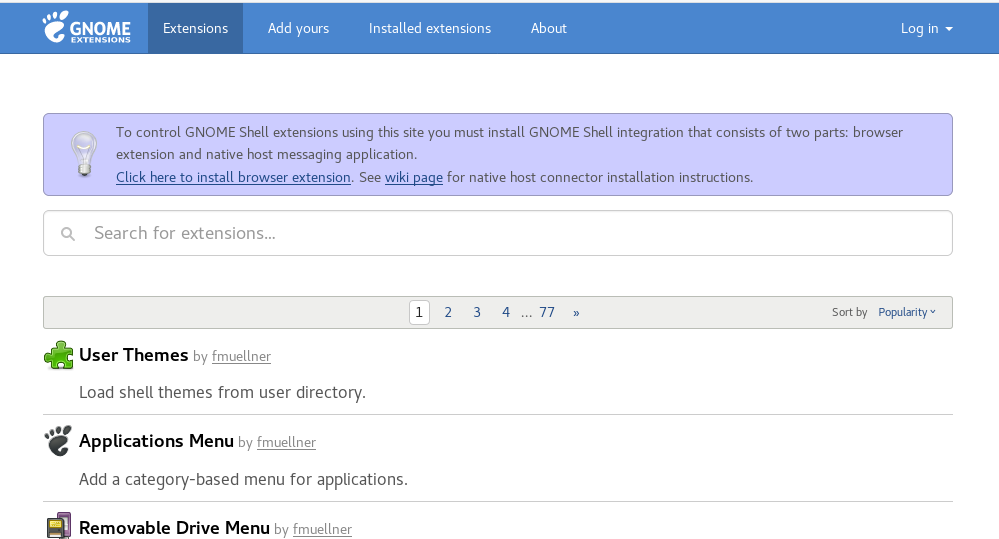Open Sort by Popularity dropdown

coord(907,312)
